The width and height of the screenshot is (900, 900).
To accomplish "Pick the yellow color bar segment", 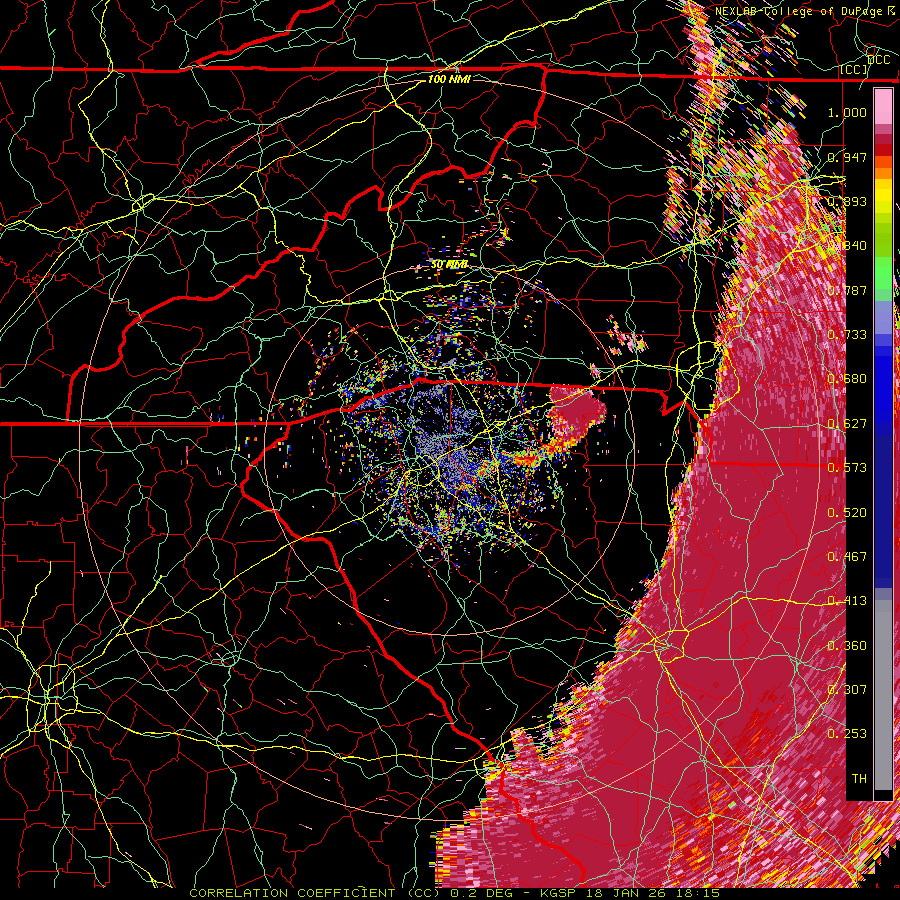I will 883,196.
